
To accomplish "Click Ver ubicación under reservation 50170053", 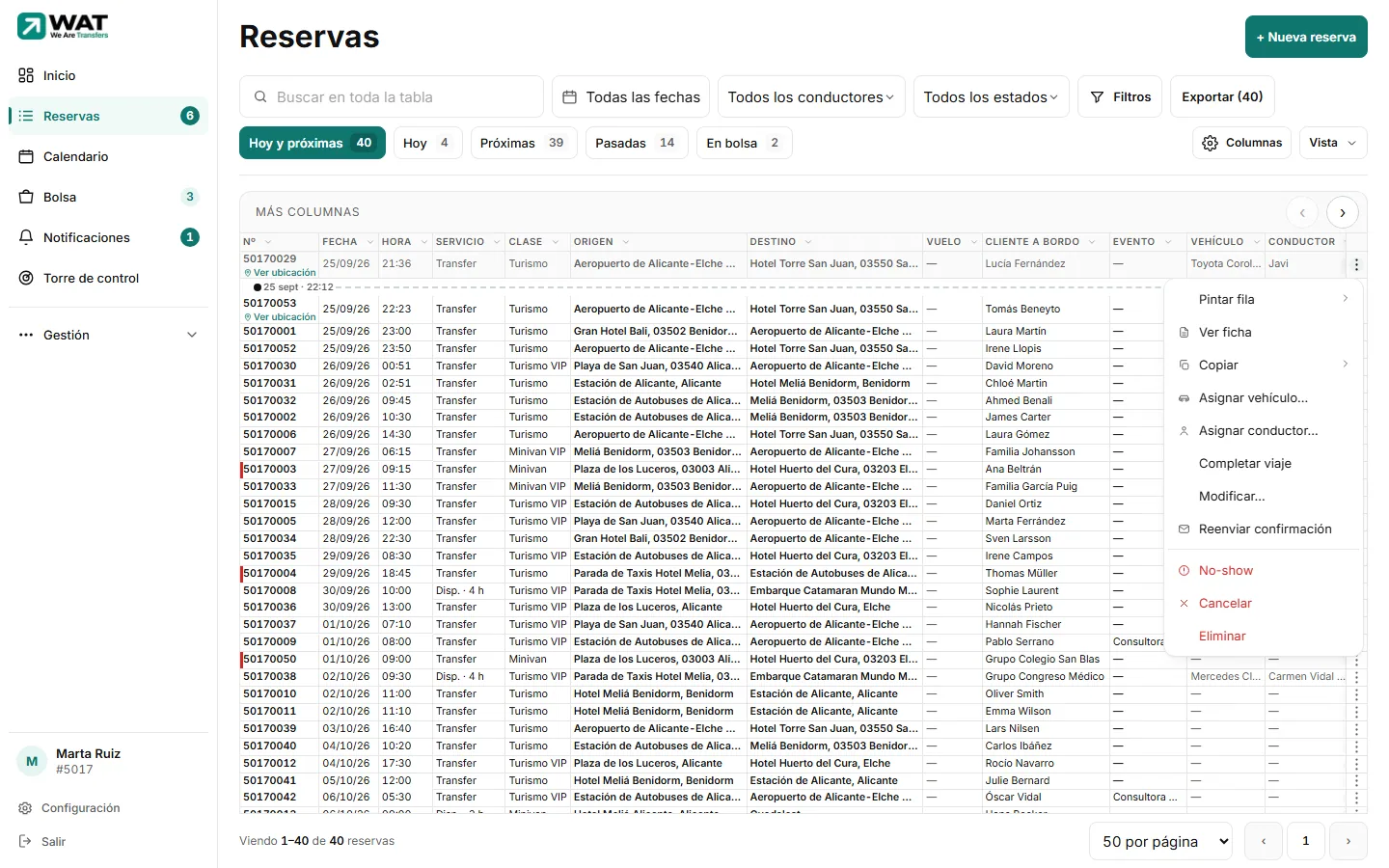I will click(280, 317).
